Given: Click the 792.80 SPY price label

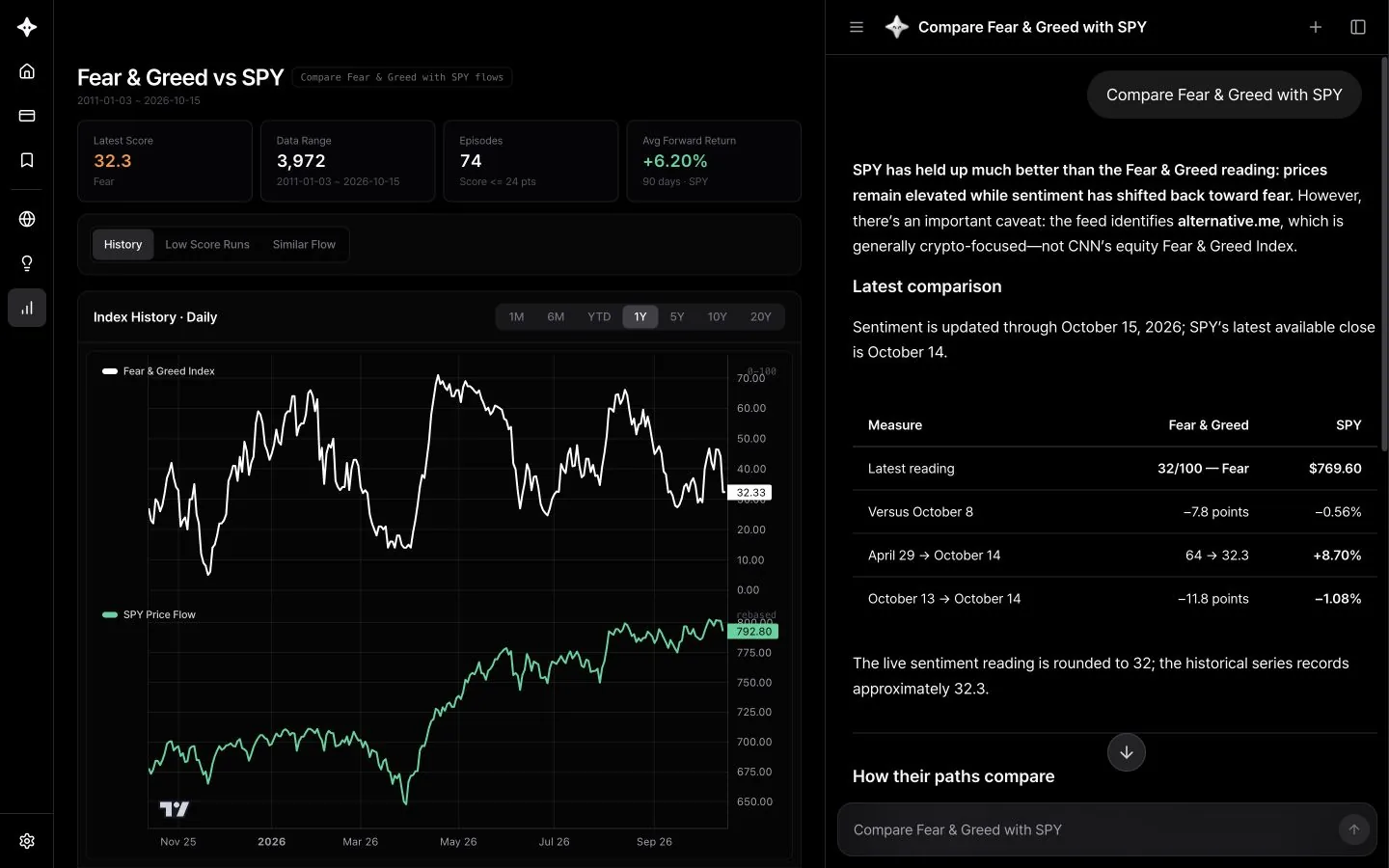Looking at the screenshot, I should click(x=753, y=632).
